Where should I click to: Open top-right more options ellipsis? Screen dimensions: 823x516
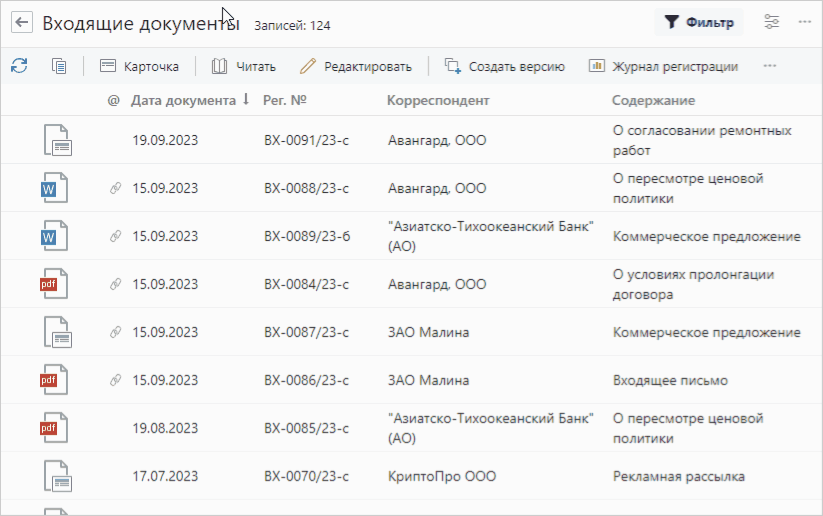(804, 22)
